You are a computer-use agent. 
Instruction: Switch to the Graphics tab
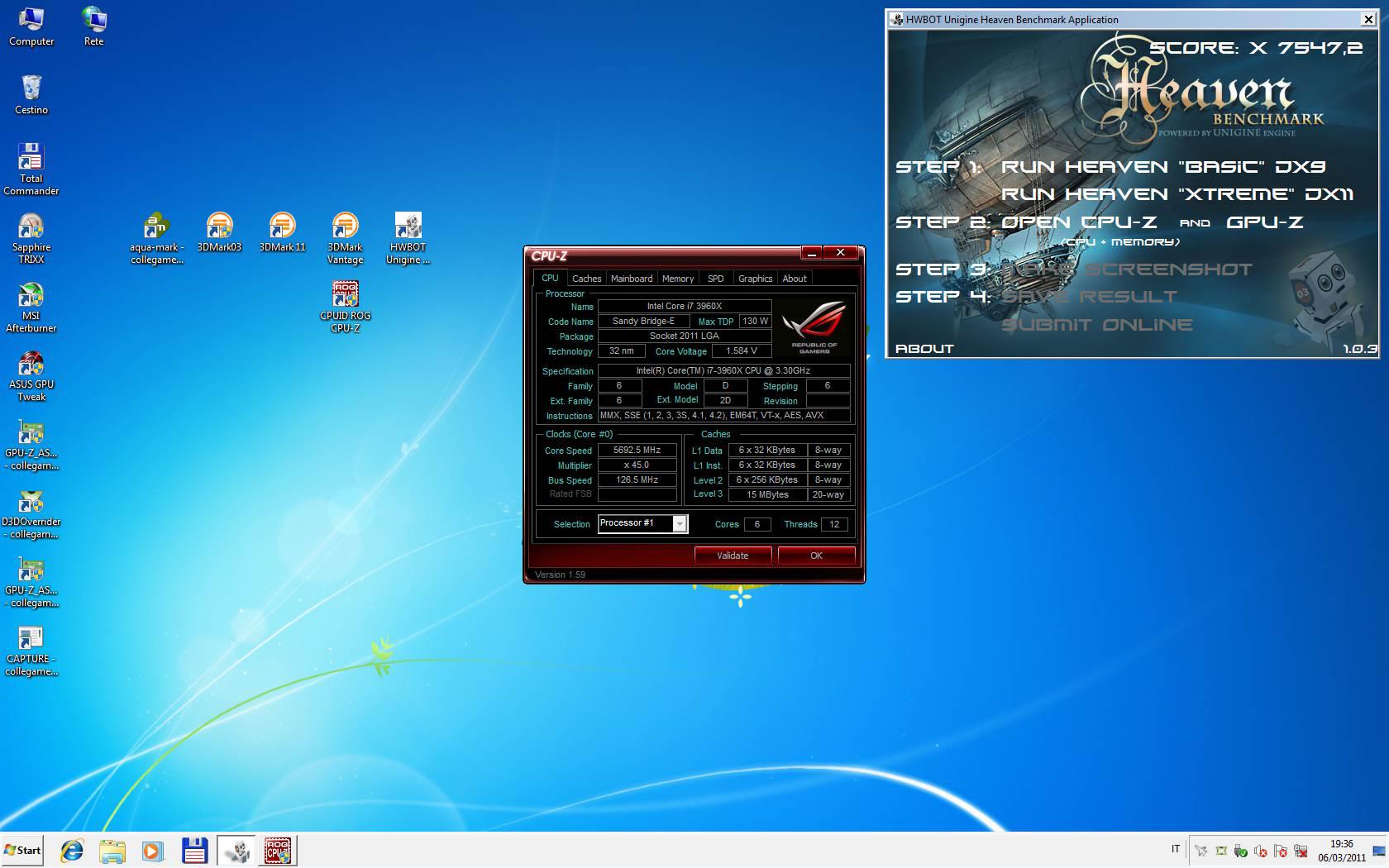point(755,279)
